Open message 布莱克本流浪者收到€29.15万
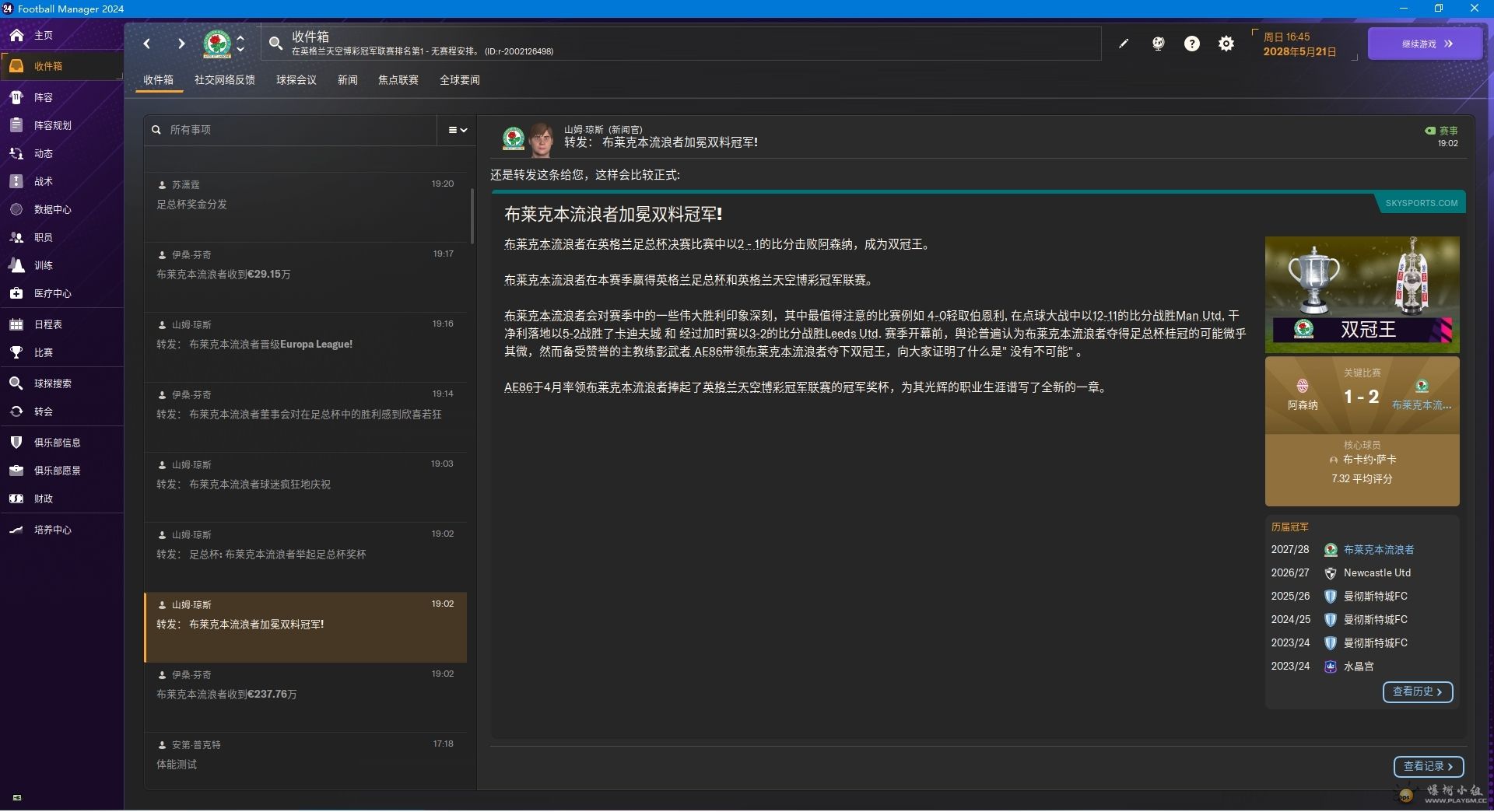 point(306,276)
